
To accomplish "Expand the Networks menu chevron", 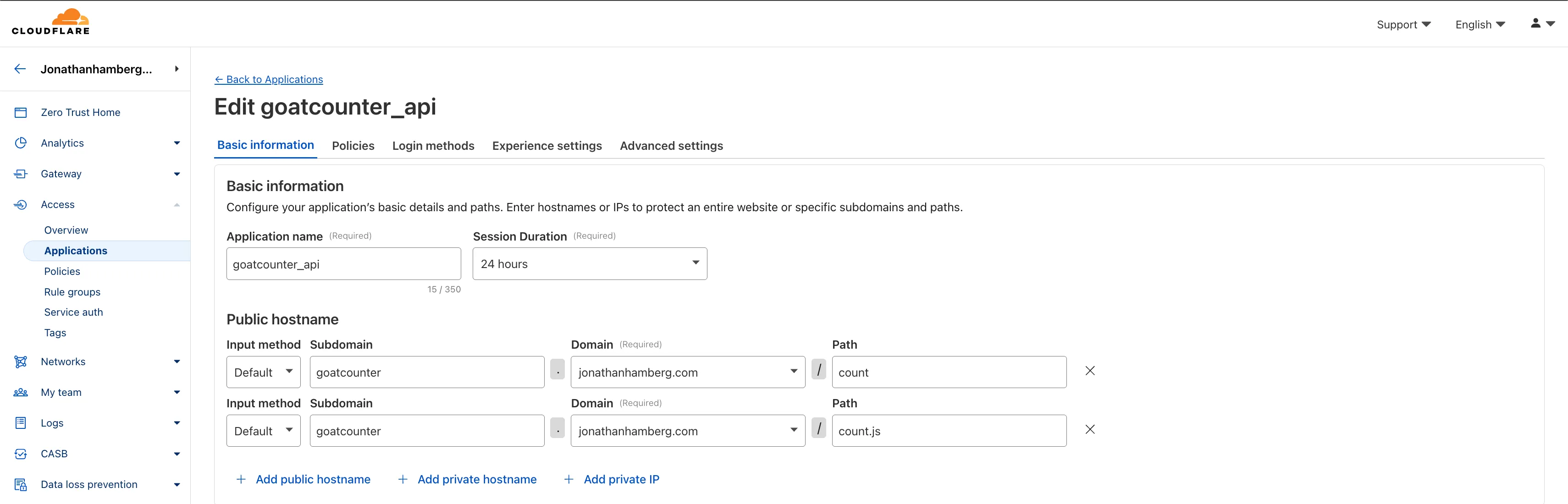I will pyautogui.click(x=177, y=362).
